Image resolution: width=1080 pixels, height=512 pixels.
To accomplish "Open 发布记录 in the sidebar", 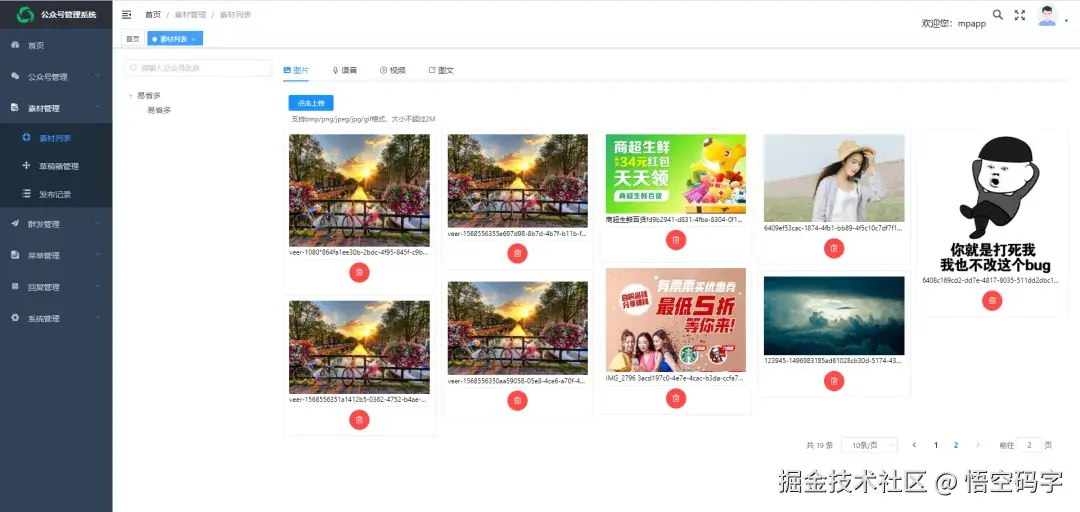I will tap(56, 194).
